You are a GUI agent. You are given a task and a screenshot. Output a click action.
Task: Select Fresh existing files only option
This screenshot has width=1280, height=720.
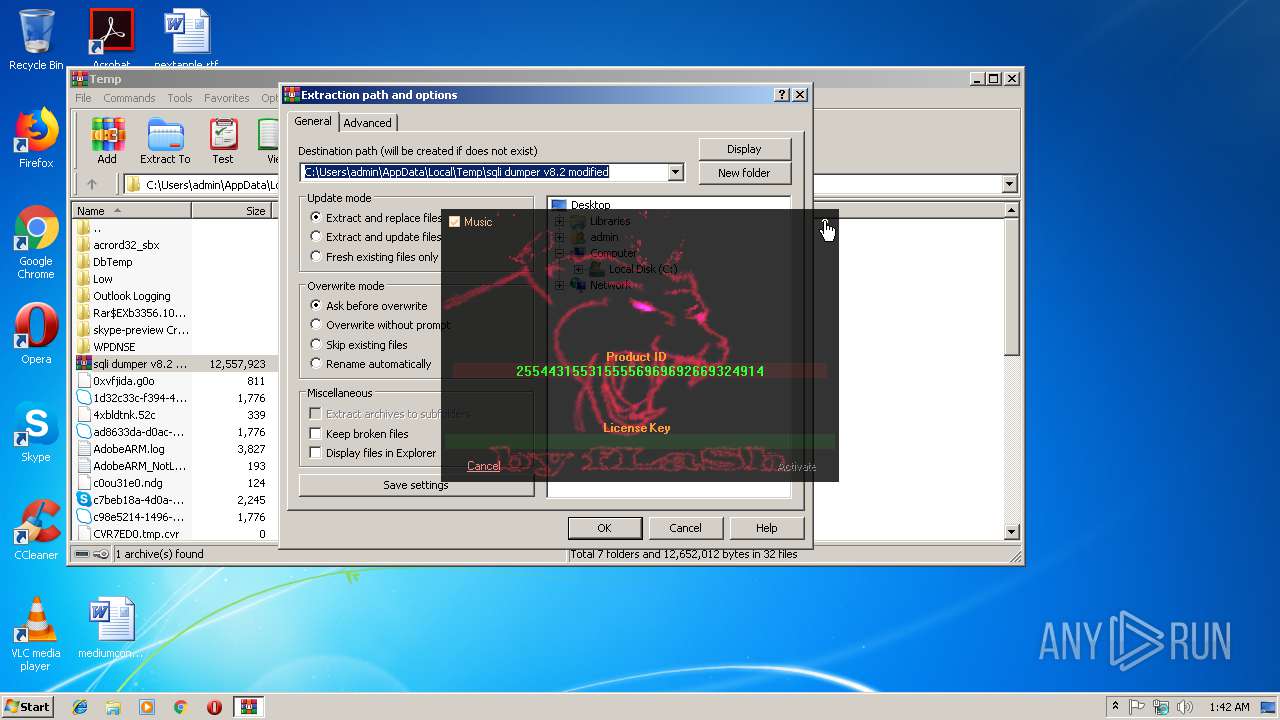pos(374,257)
